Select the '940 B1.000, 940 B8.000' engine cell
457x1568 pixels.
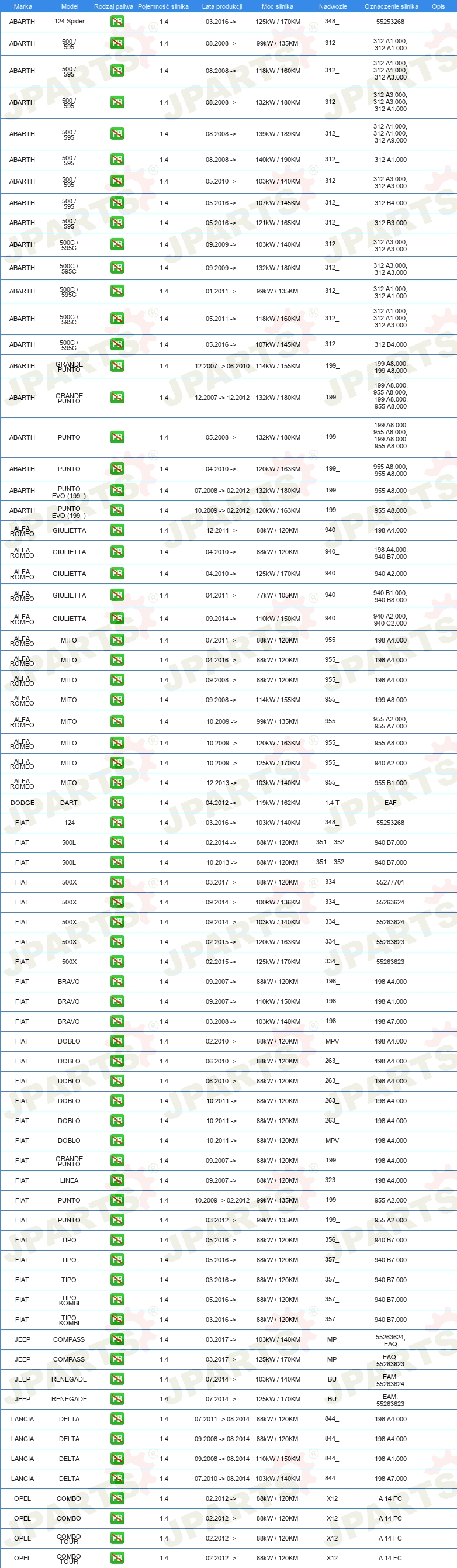pyautogui.click(x=390, y=596)
